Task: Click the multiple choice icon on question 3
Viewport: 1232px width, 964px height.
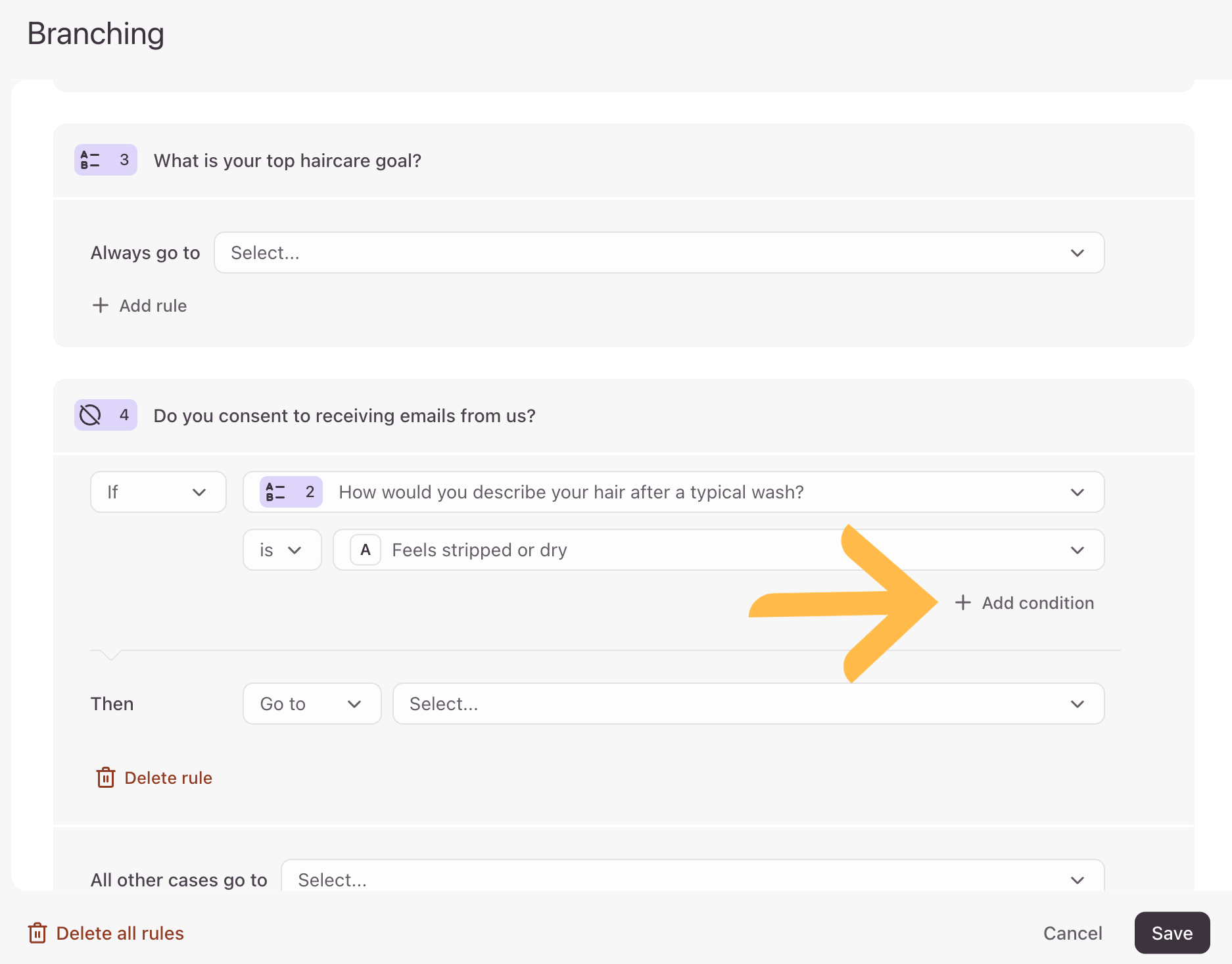Action: pyautogui.click(x=90, y=160)
